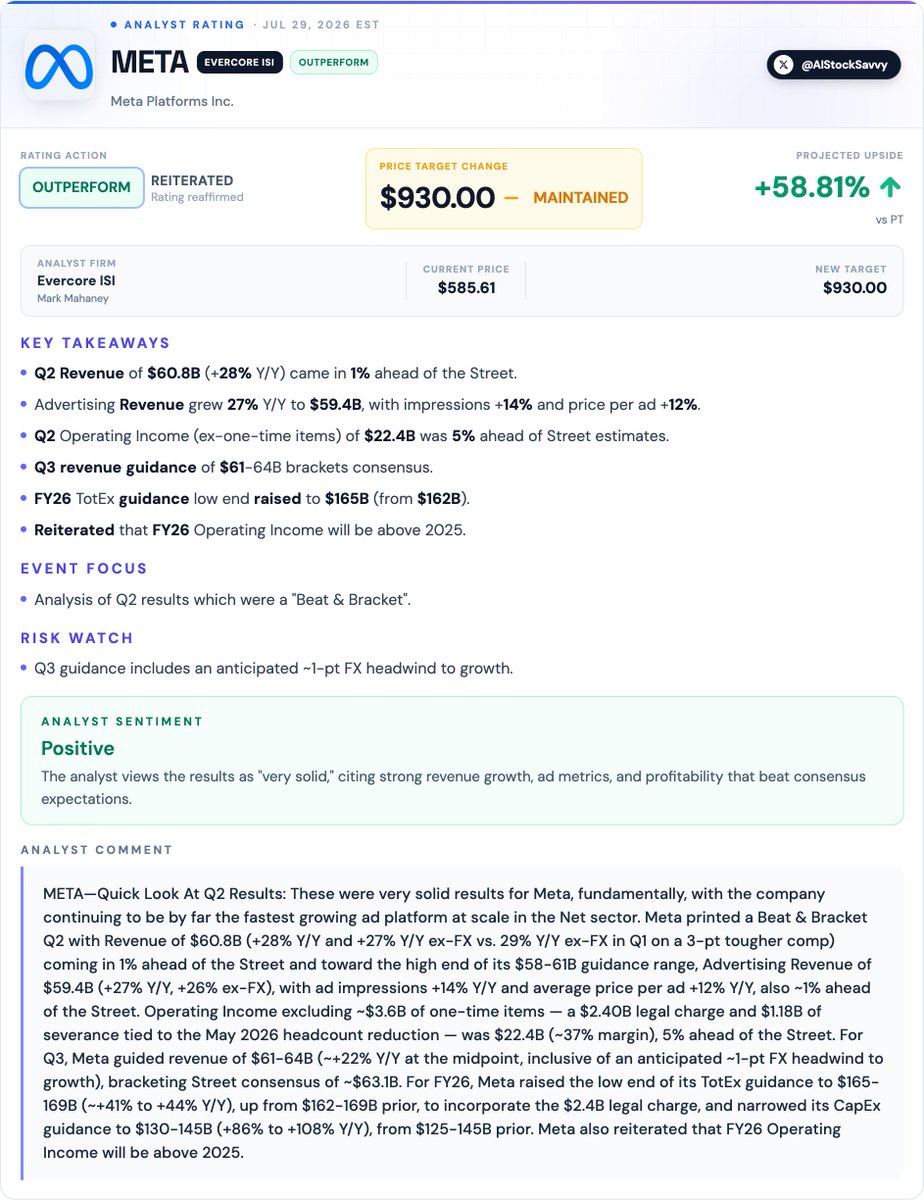The height and width of the screenshot is (1200, 924).
Task: Click the dash icon before MAINTAINED
Action: 511,198
